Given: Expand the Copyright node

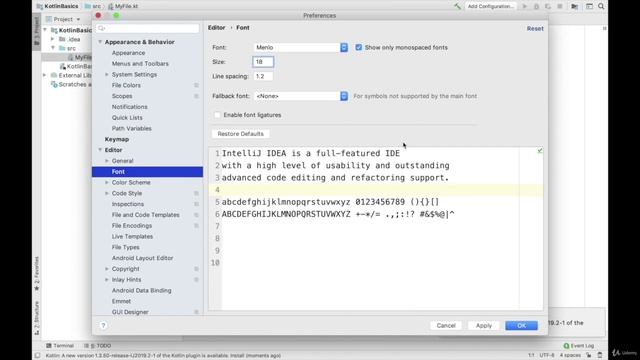Looking at the screenshot, I should [107, 269].
